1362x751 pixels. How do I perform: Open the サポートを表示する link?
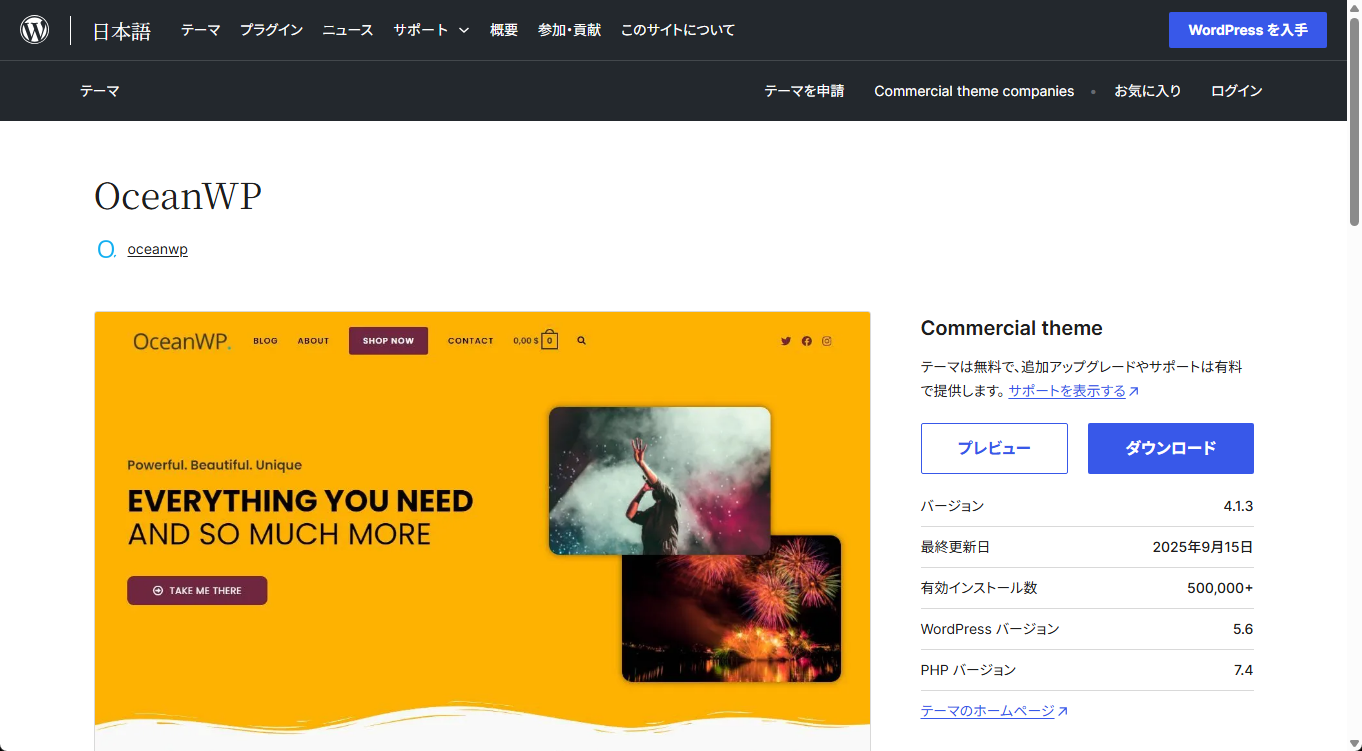[1067, 391]
